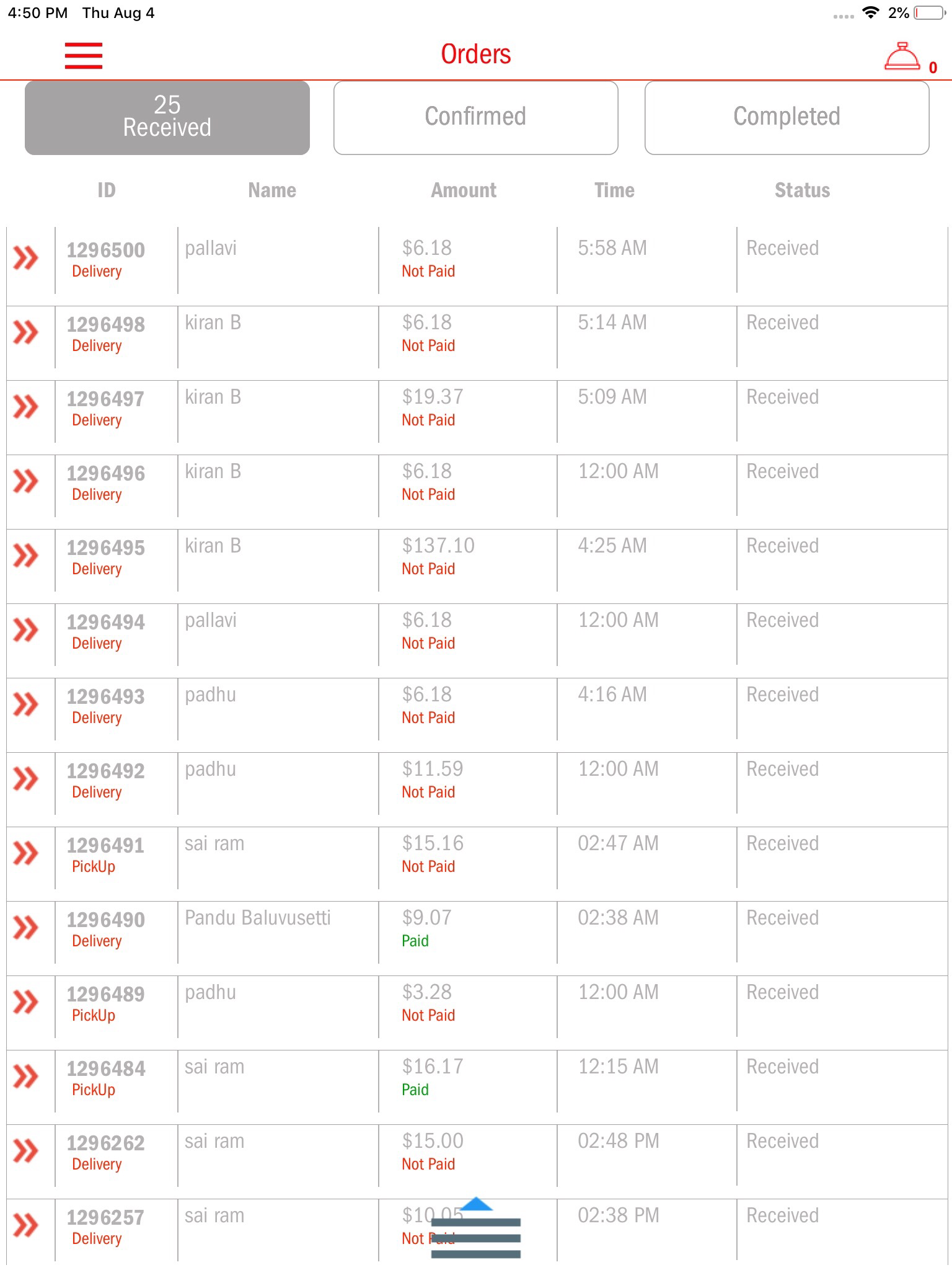Expand the chevron for order 1296491
Image resolution: width=952 pixels, height=1270 pixels.
tap(26, 853)
